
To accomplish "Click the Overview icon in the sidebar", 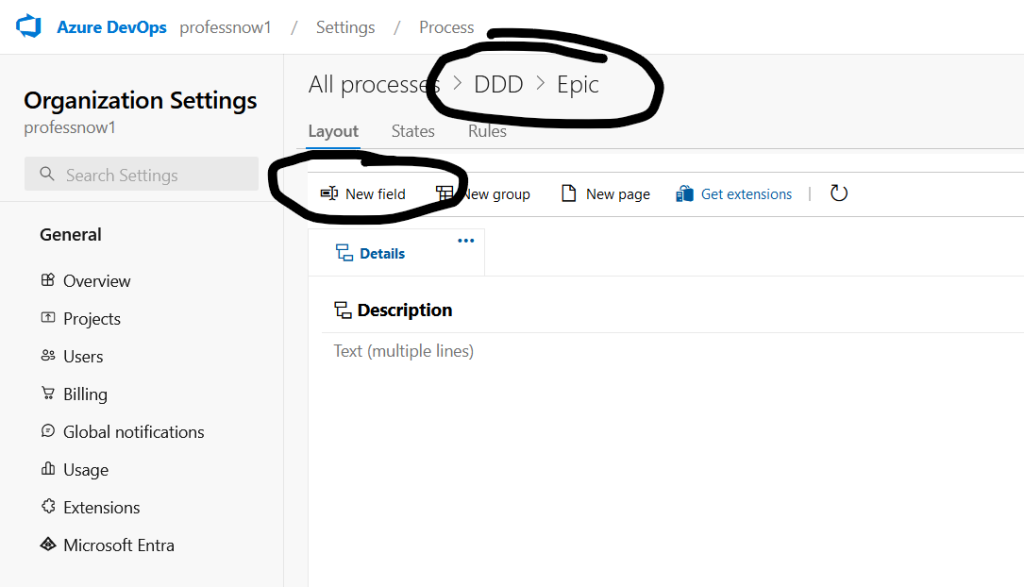I will click(48, 281).
